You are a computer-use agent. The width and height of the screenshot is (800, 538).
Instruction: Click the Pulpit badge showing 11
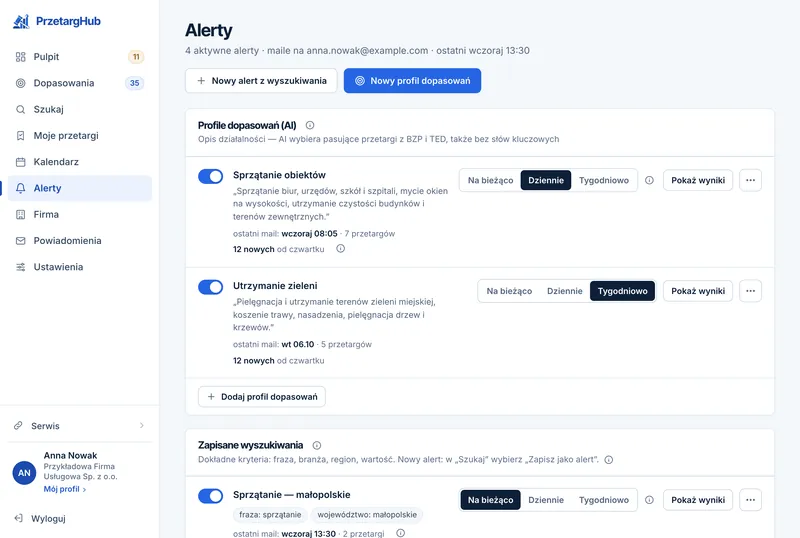click(136, 57)
